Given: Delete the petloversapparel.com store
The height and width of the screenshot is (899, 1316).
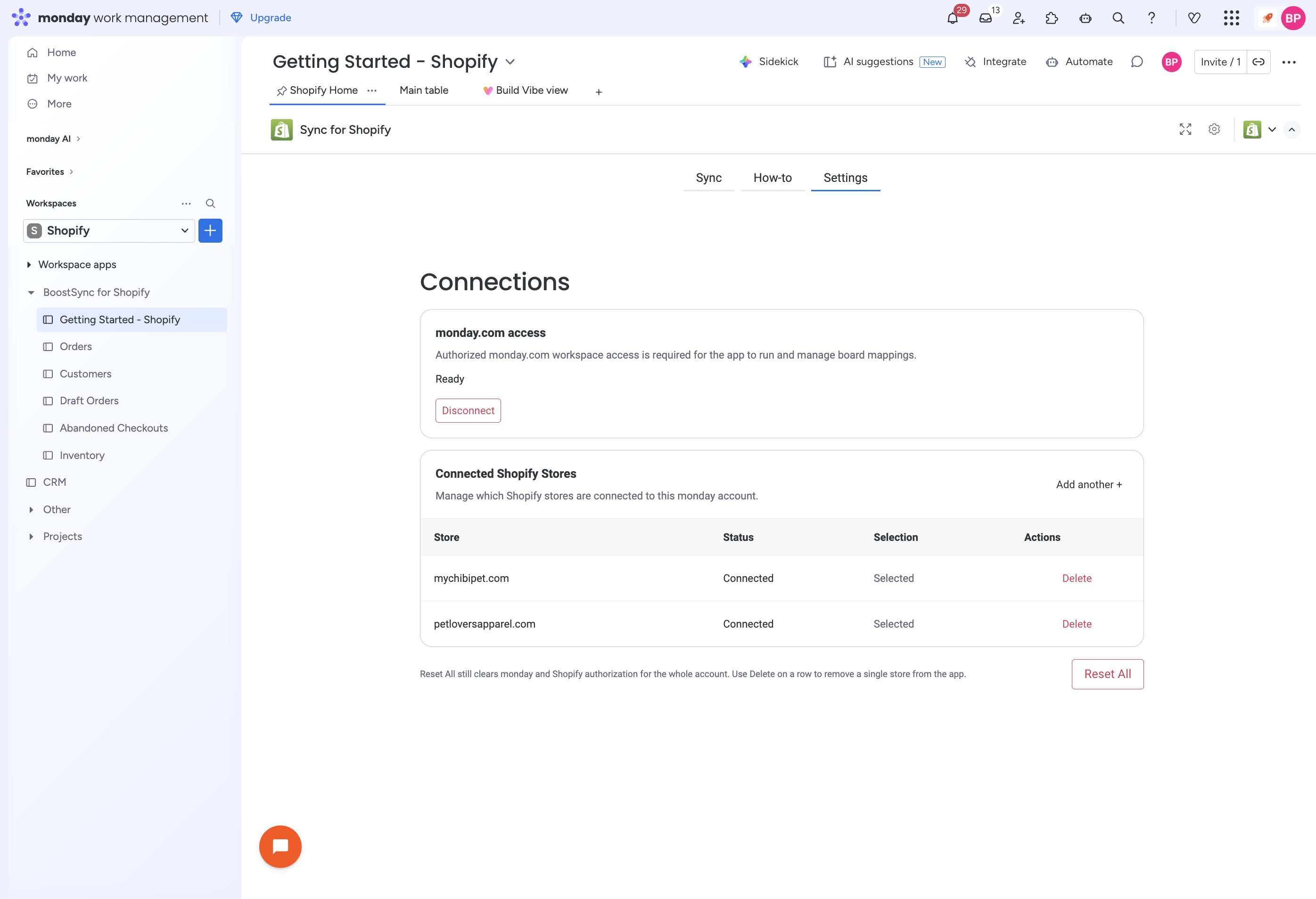Looking at the screenshot, I should [1077, 624].
